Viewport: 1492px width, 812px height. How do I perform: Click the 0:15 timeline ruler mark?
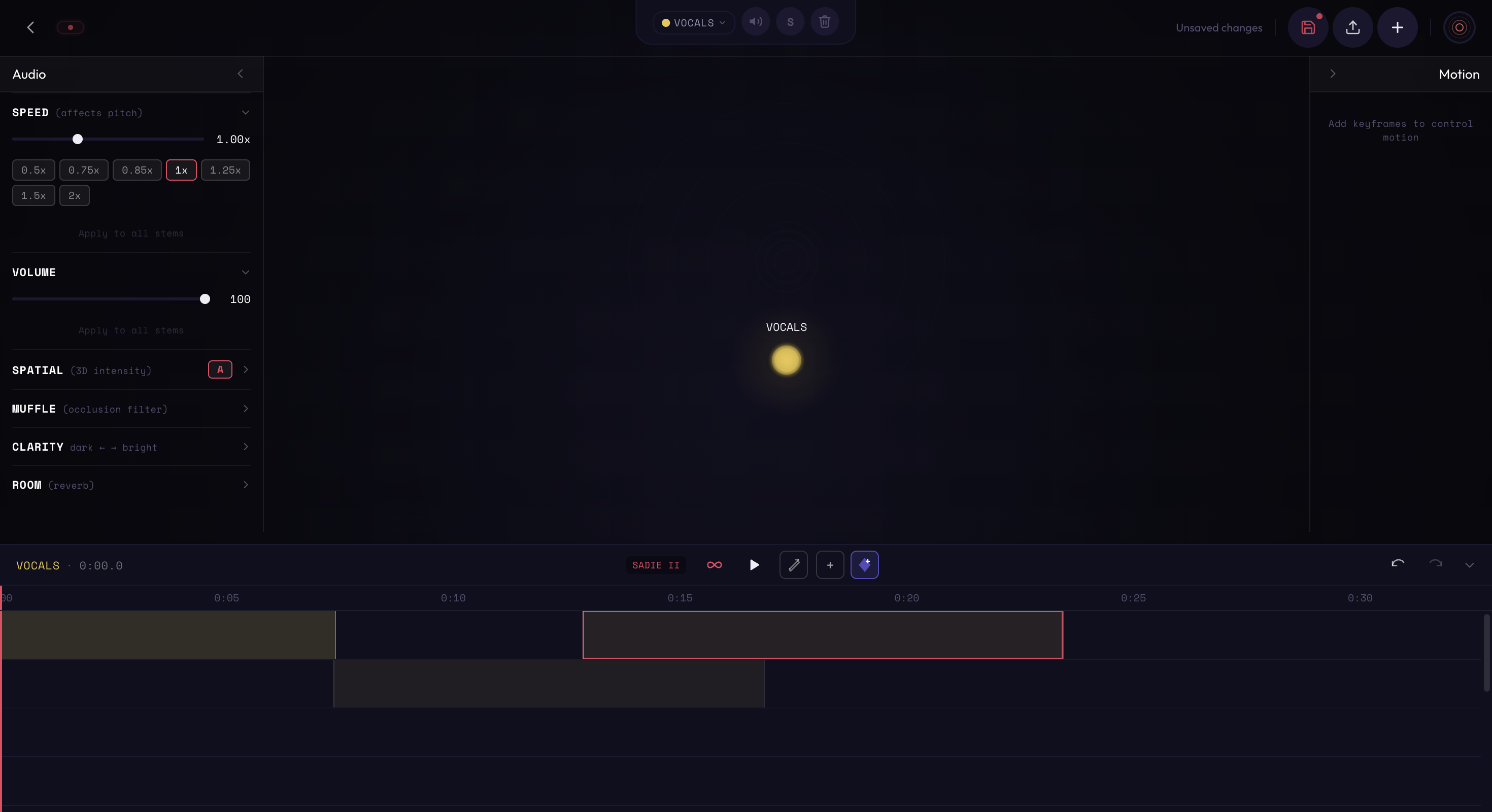[680, 598]
